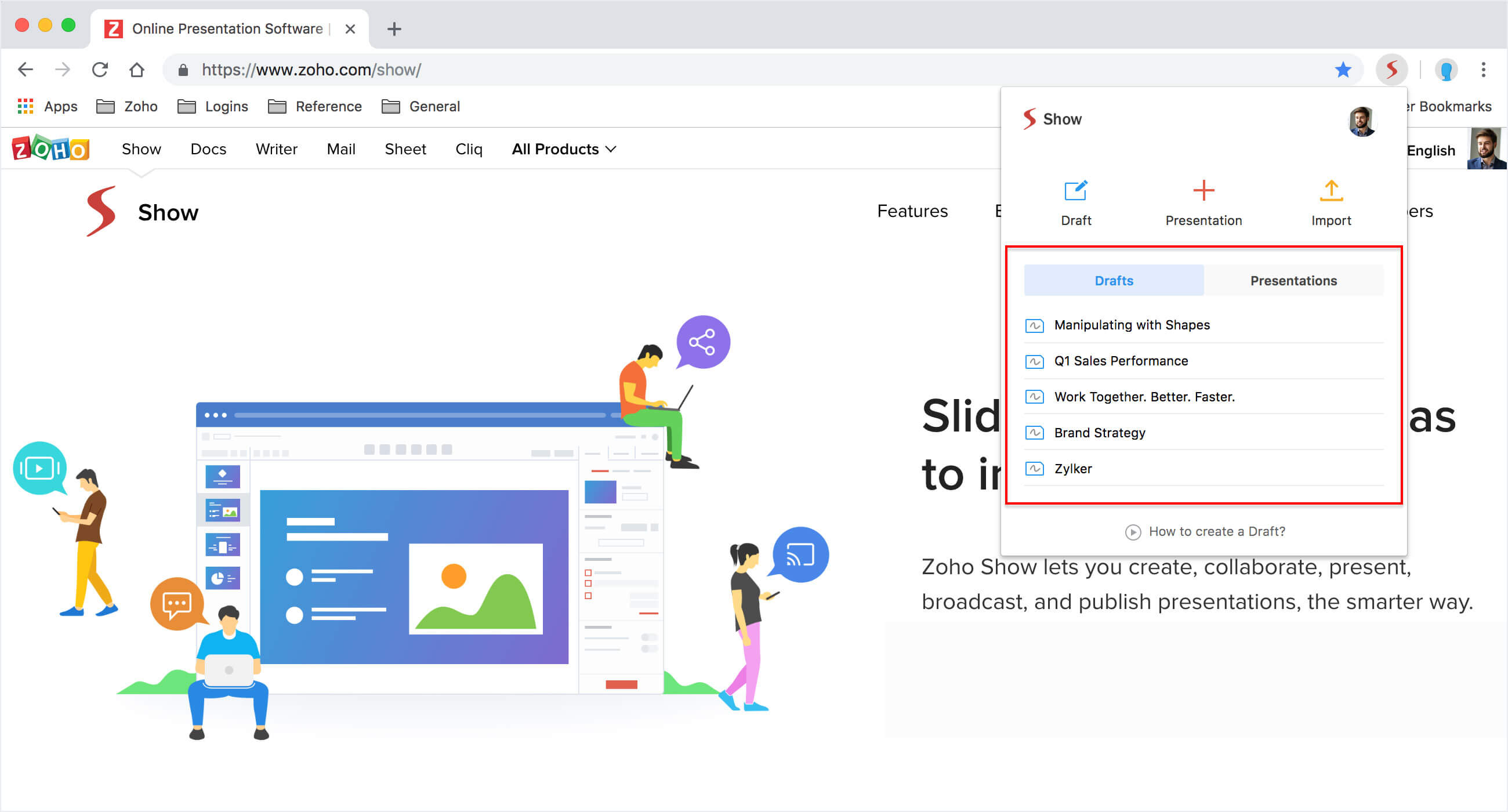
Task: Open the Reference bookmarks folder
Action: click(315, 107)
